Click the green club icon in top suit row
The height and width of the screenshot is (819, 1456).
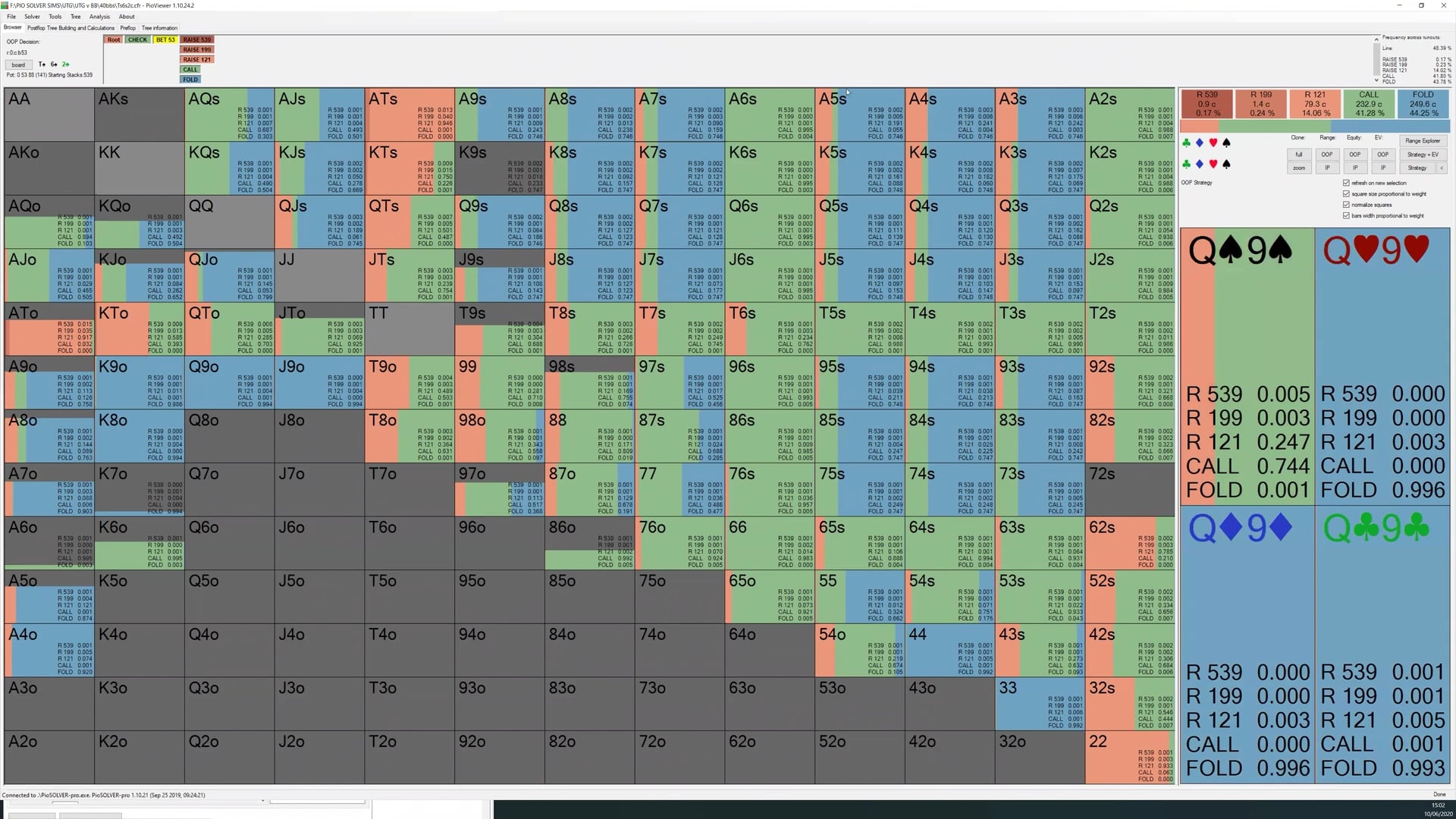(x=1186, y=143)
